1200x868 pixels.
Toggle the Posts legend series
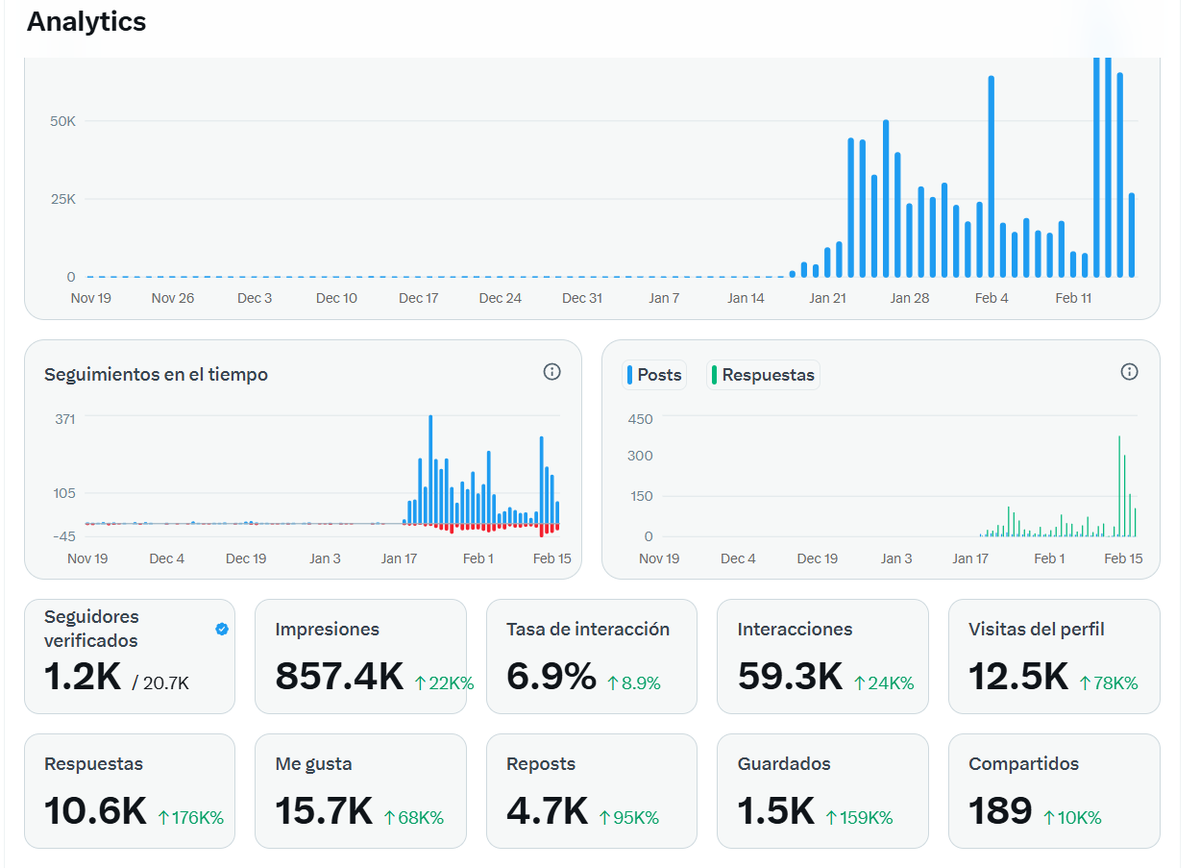pyautogui.click(x=654, y=375)
